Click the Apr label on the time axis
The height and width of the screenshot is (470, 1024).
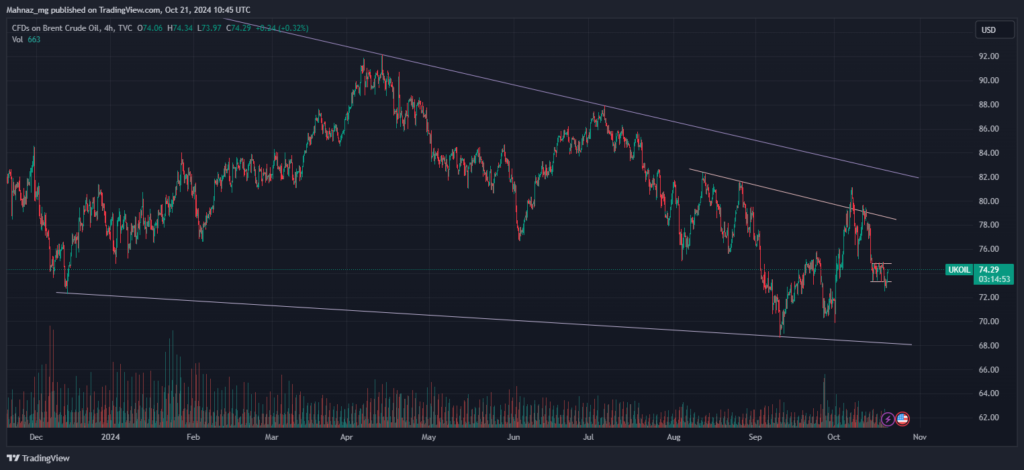point(348,436)
